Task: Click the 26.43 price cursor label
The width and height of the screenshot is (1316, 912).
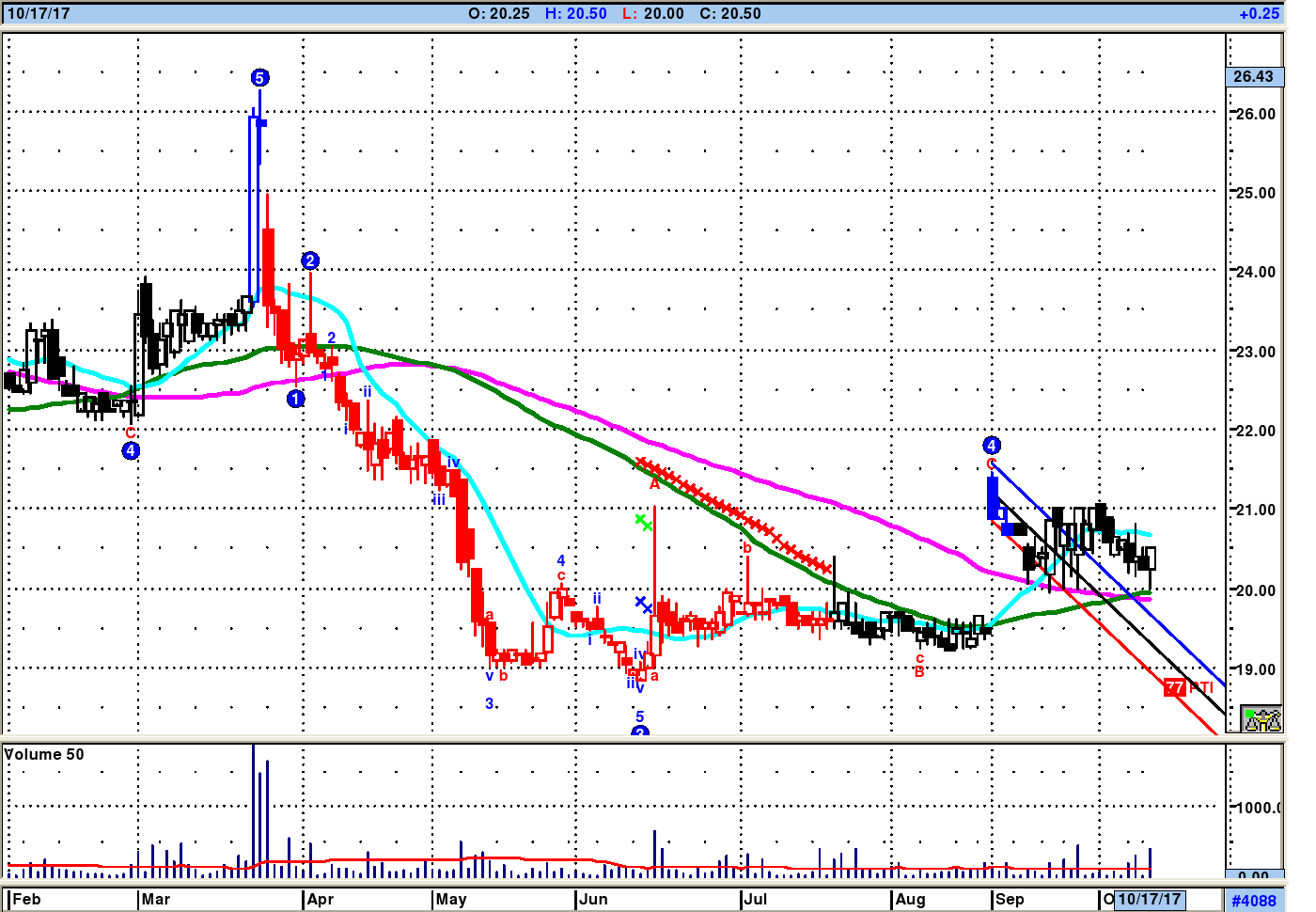Action: [x=1254, y=76]
